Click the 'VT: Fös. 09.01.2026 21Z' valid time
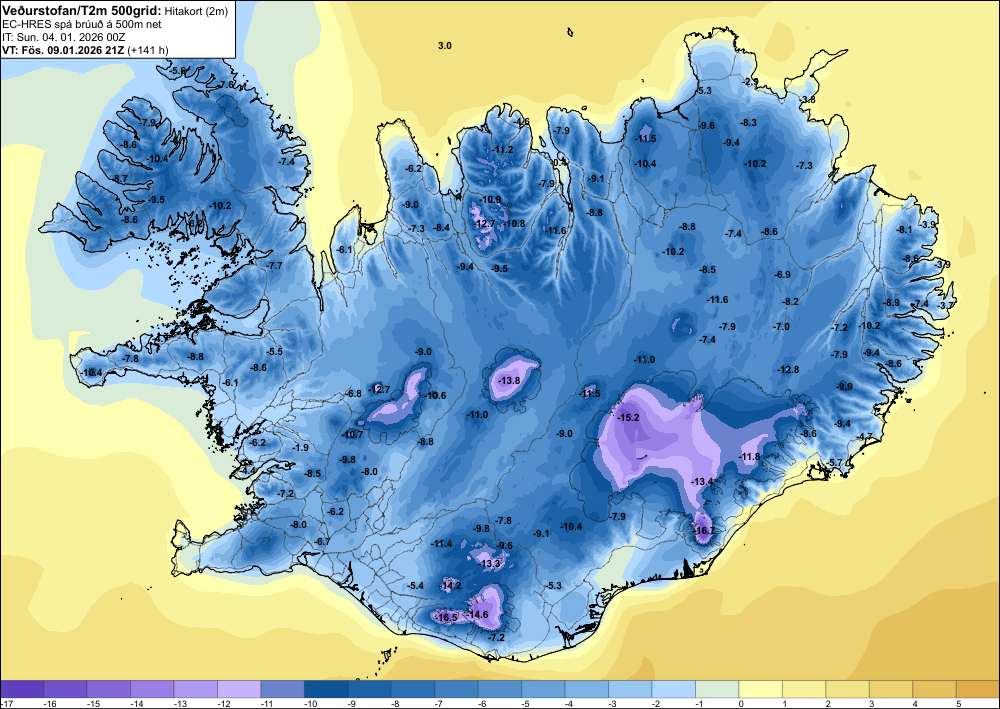 click(x=63, y=50)
